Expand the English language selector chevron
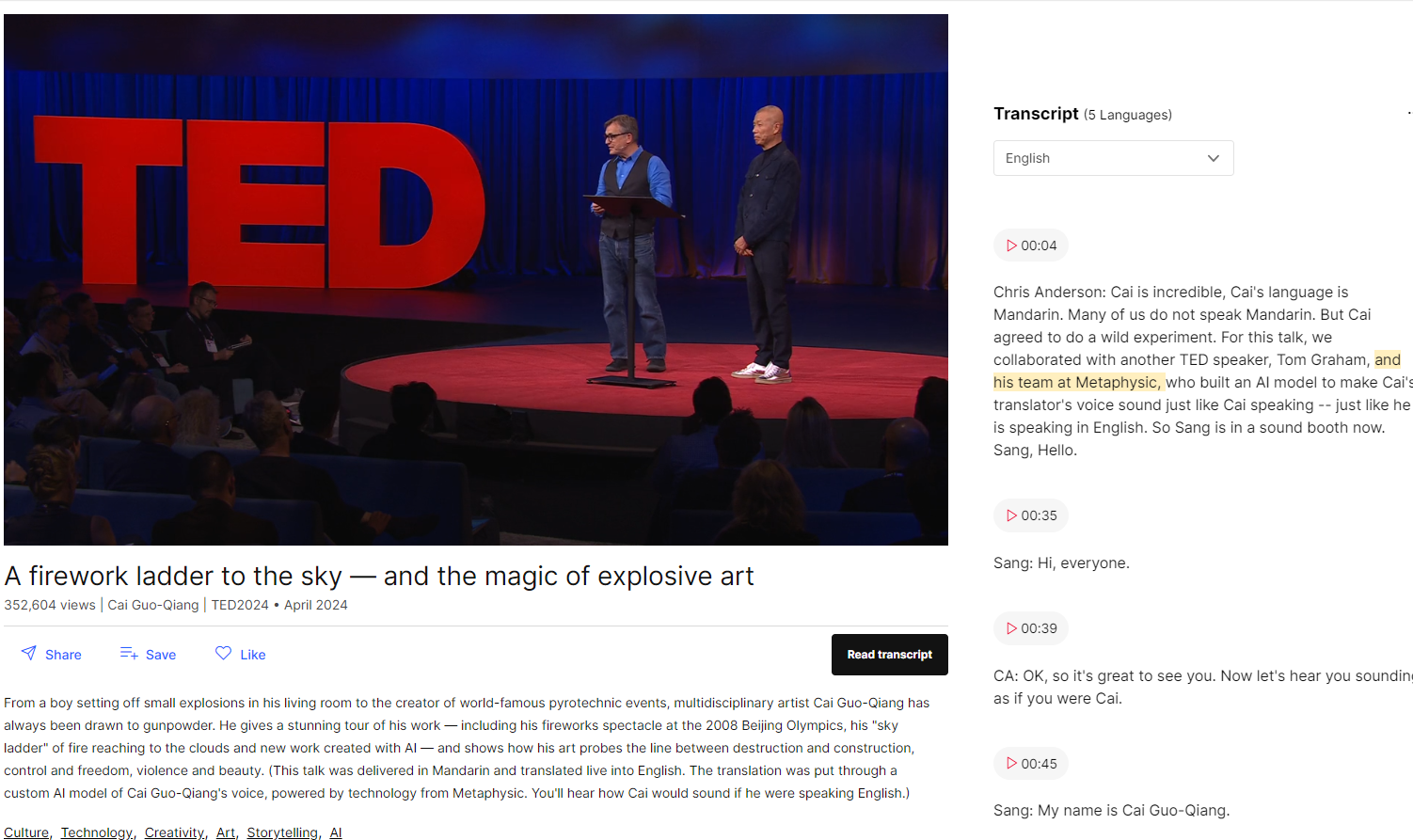The width and height of the screenshot is (1413, 840). [1213, 157]
